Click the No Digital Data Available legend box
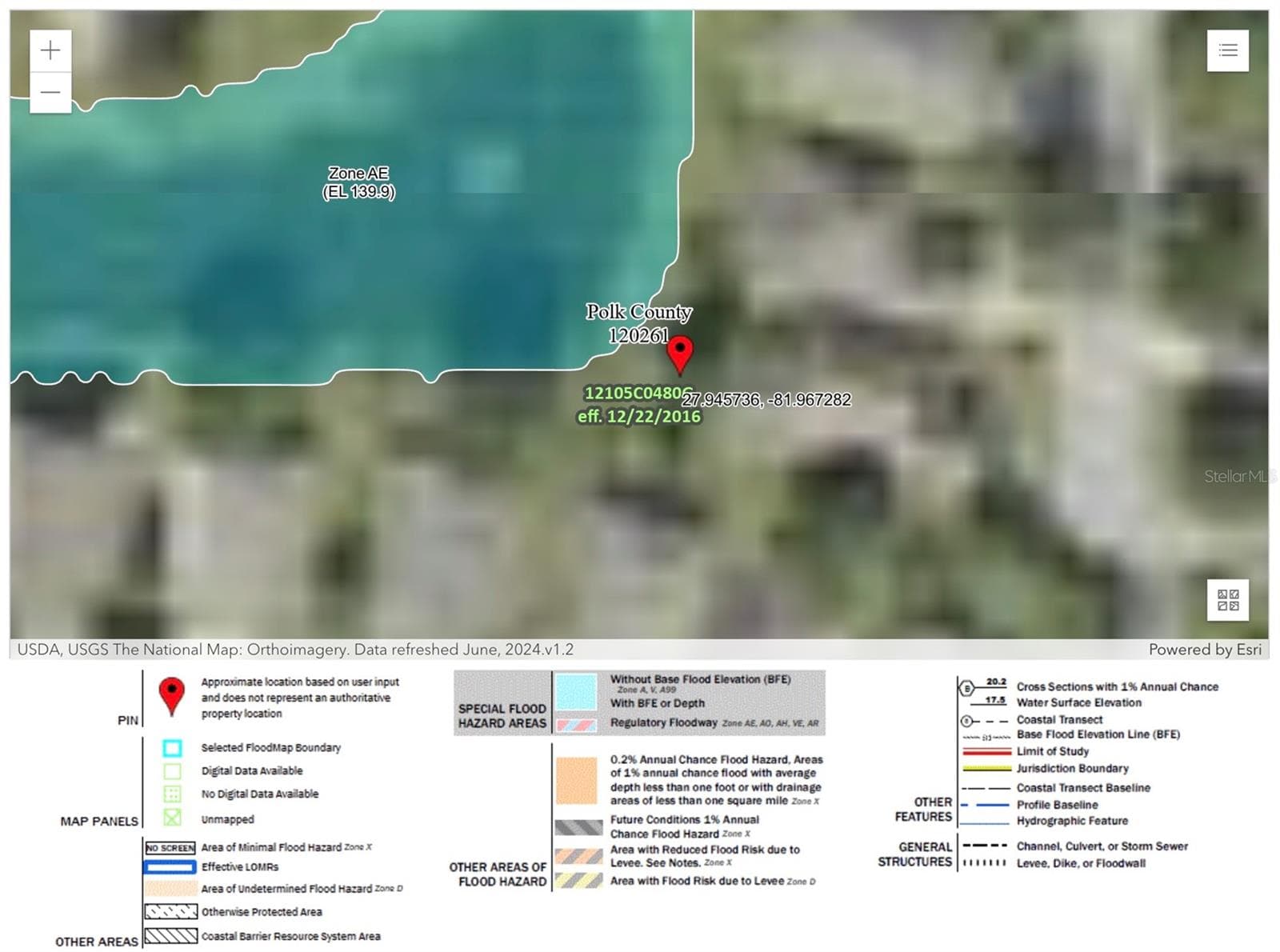Screen dimensions: 1280x952 click(x=172, y=794)
